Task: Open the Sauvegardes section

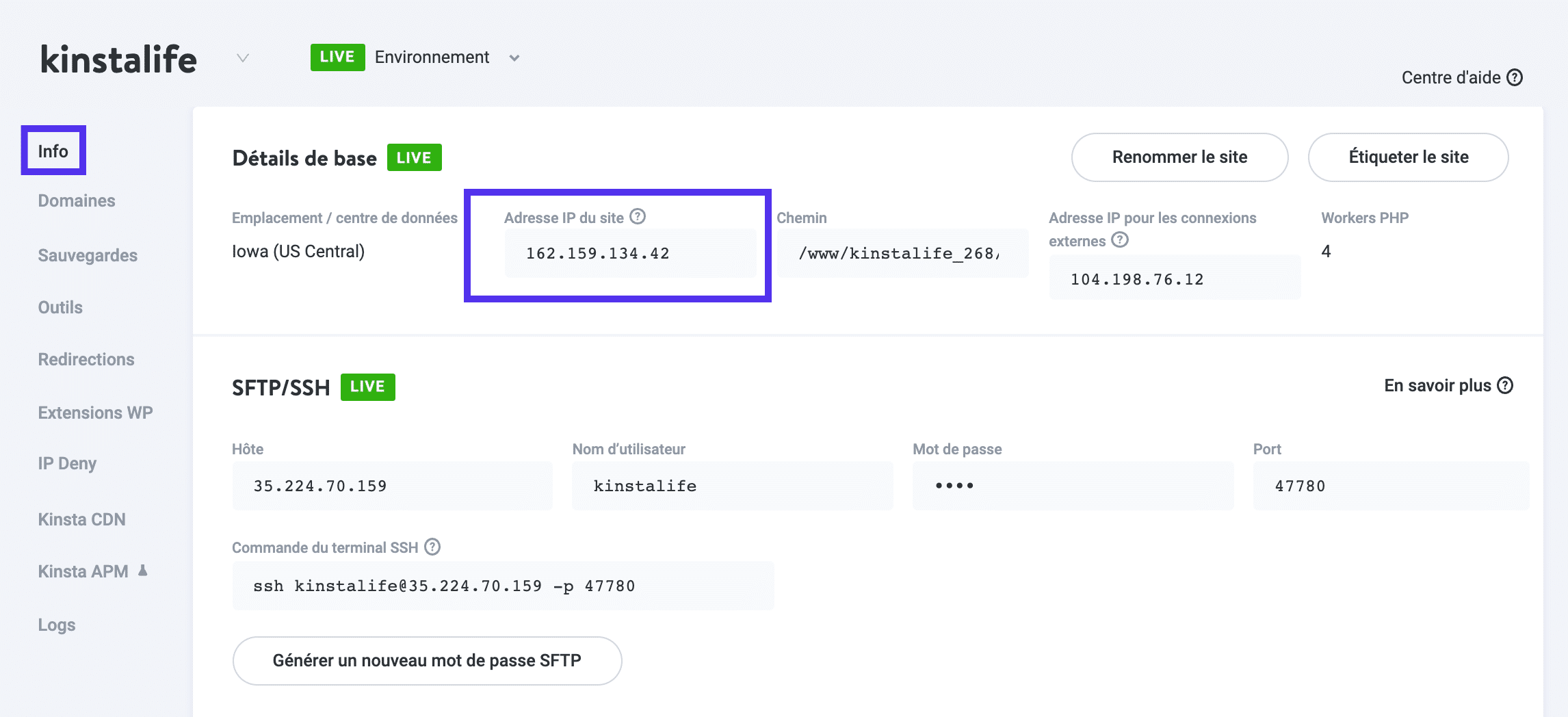Action: tap(88, 255)
